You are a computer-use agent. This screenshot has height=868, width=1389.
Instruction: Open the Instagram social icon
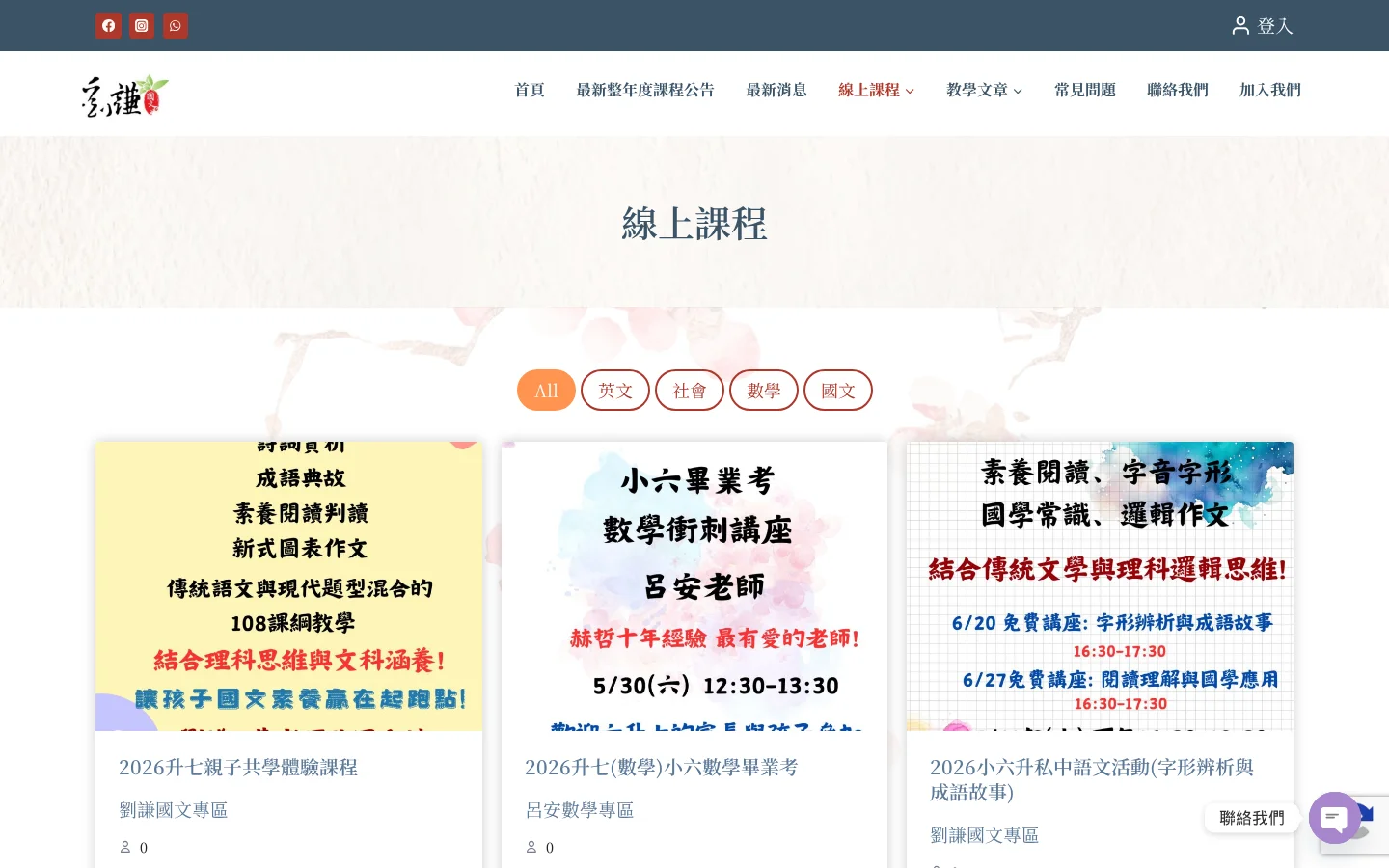point(142,26)
